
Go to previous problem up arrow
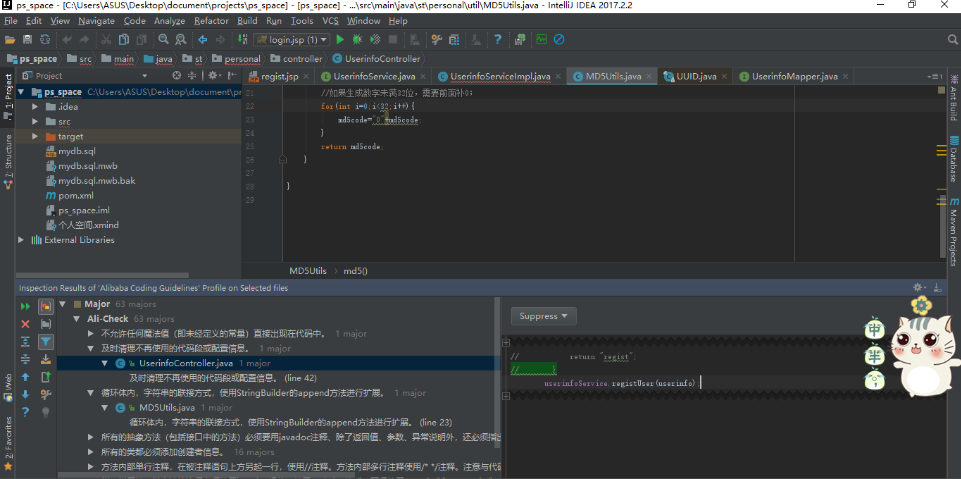(x=25, y=377)
